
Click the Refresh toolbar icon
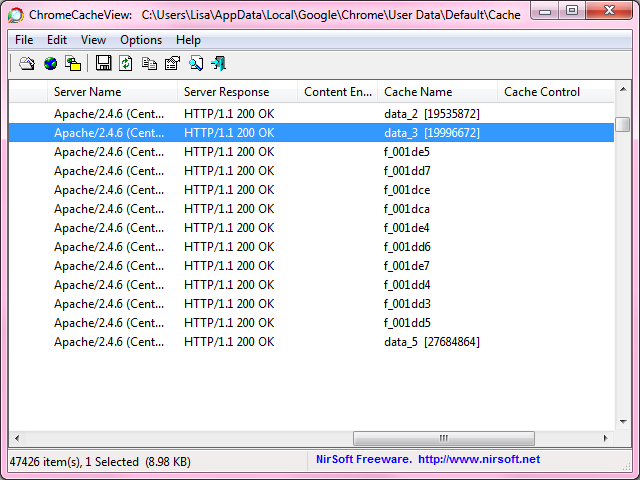pyautogui.click(x=126, y=64)
